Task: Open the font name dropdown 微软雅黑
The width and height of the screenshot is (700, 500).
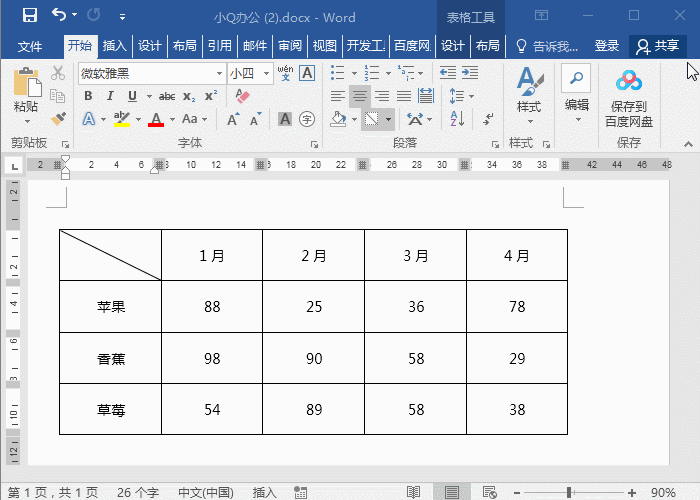Action: 152,73
